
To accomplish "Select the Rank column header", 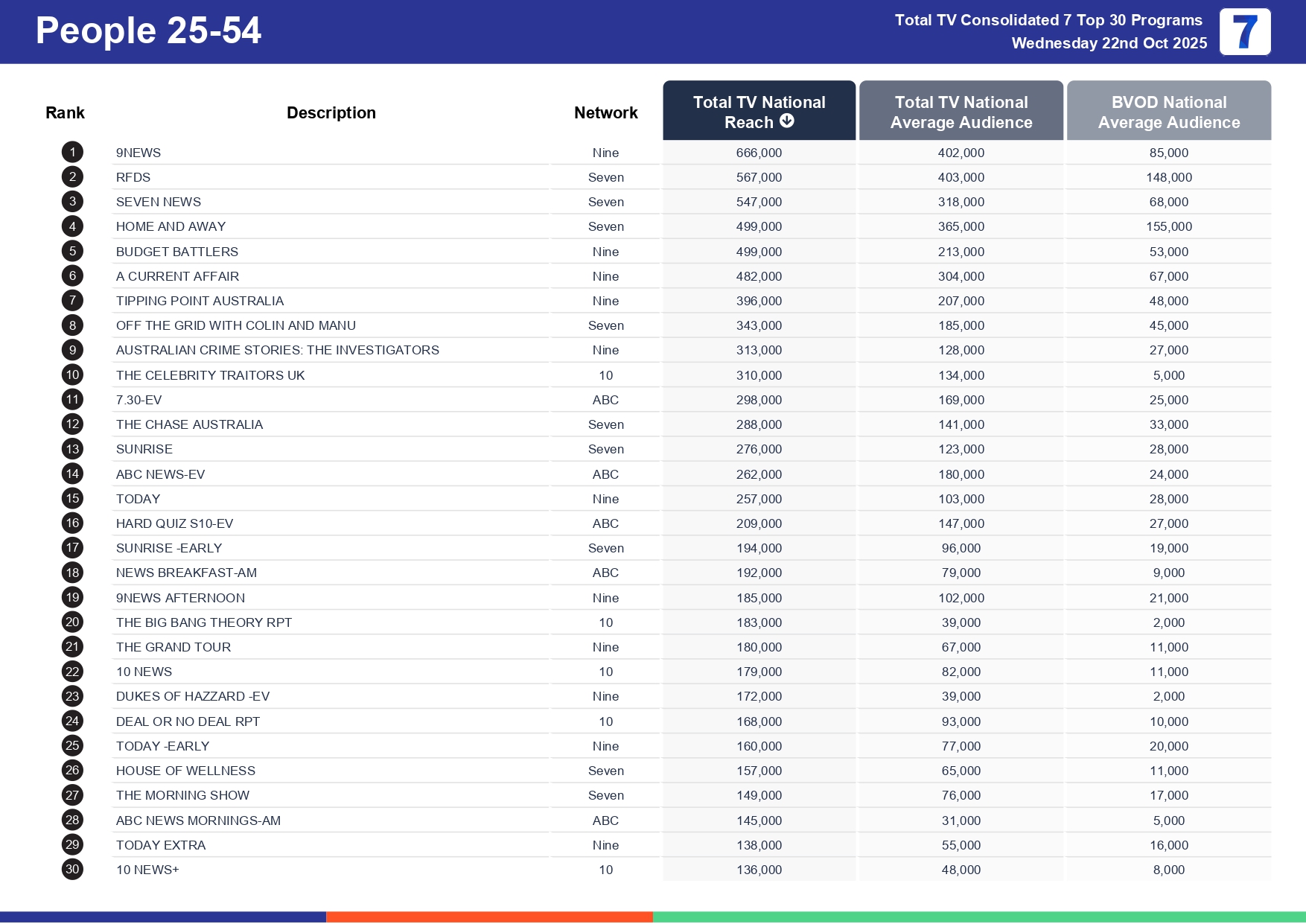I will click(x=66, y=112).
